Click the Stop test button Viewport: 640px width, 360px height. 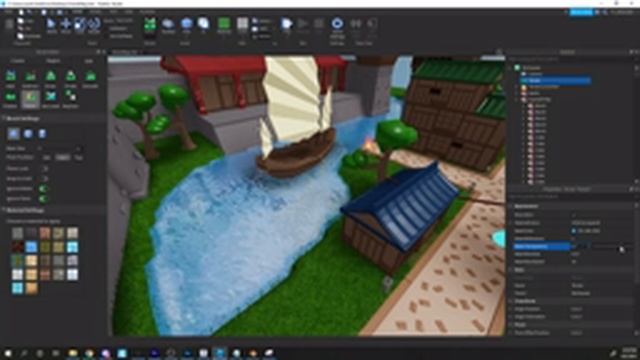point(319,24)
